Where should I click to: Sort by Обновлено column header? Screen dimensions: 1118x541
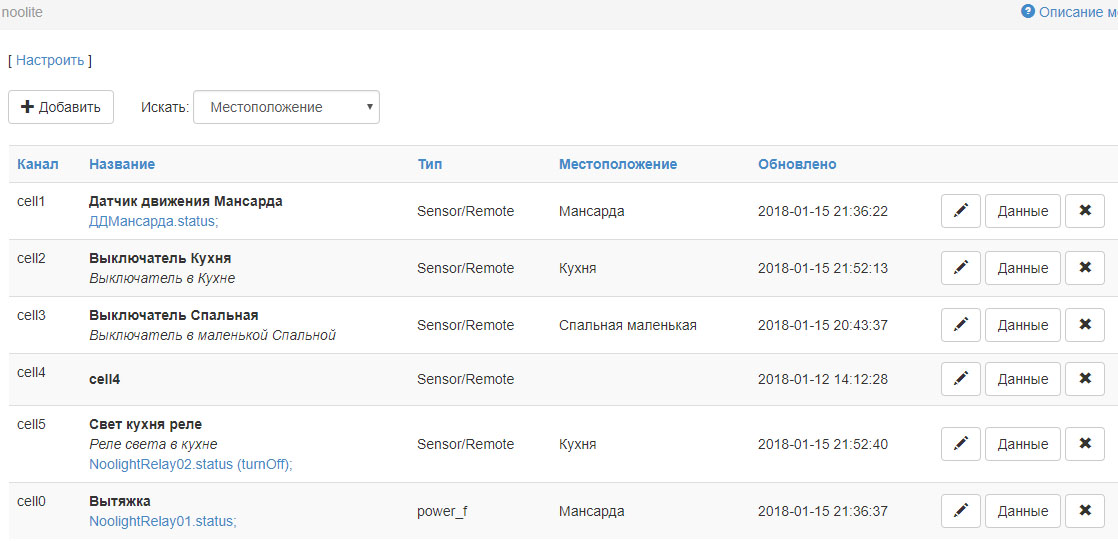[x=797, y=164]
